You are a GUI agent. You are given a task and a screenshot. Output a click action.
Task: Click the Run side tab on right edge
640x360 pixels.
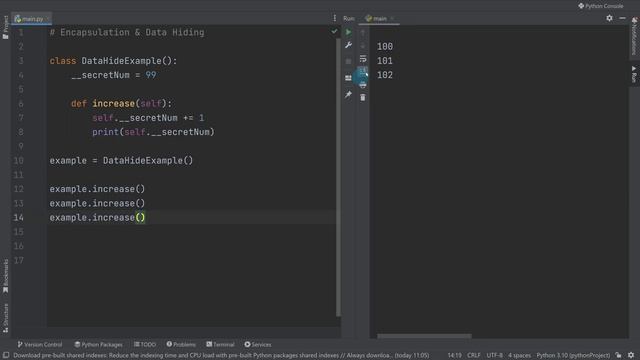[x=634, y=74]
